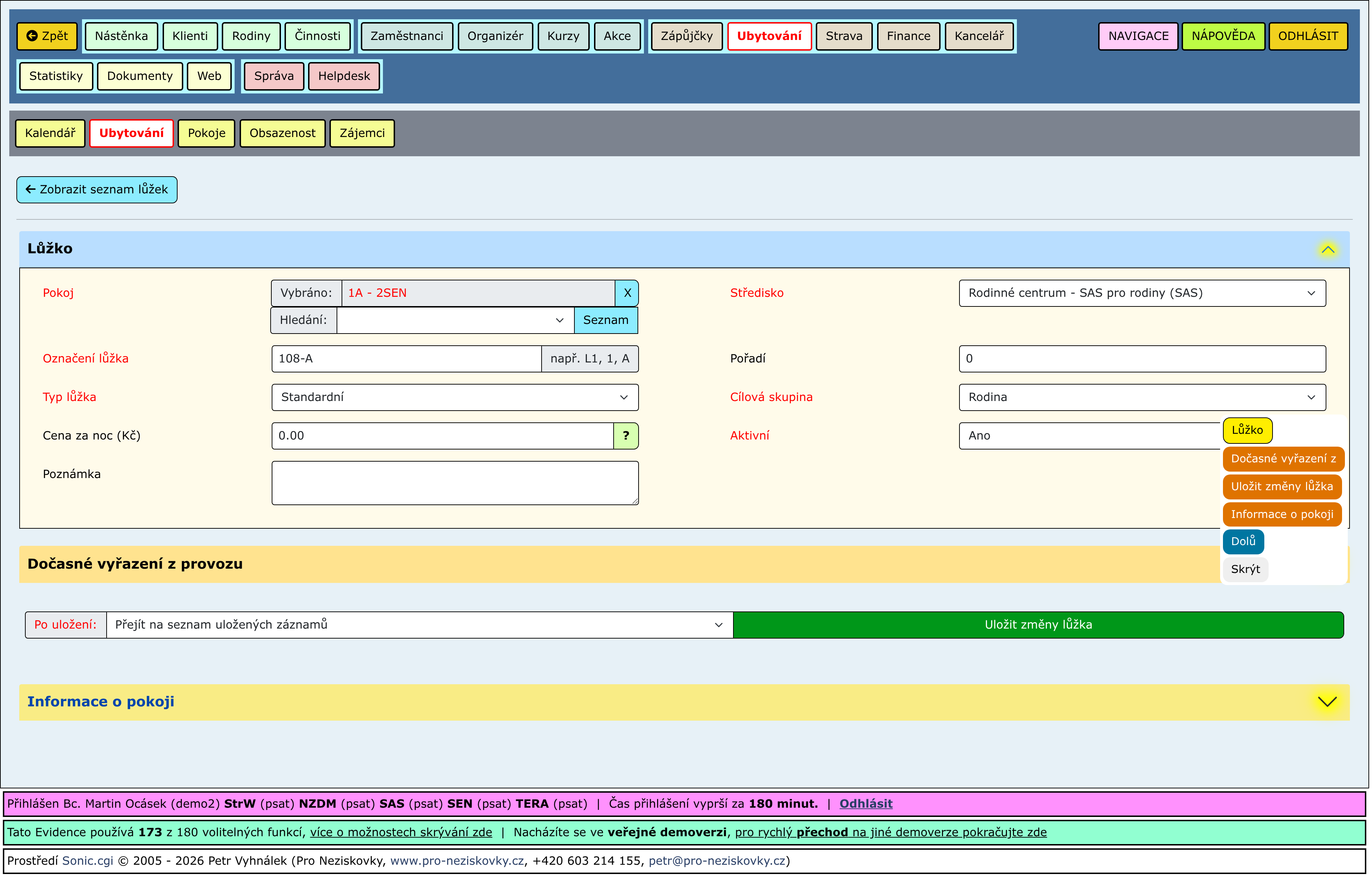Click the Označení lůžka input field

[406, 359]
